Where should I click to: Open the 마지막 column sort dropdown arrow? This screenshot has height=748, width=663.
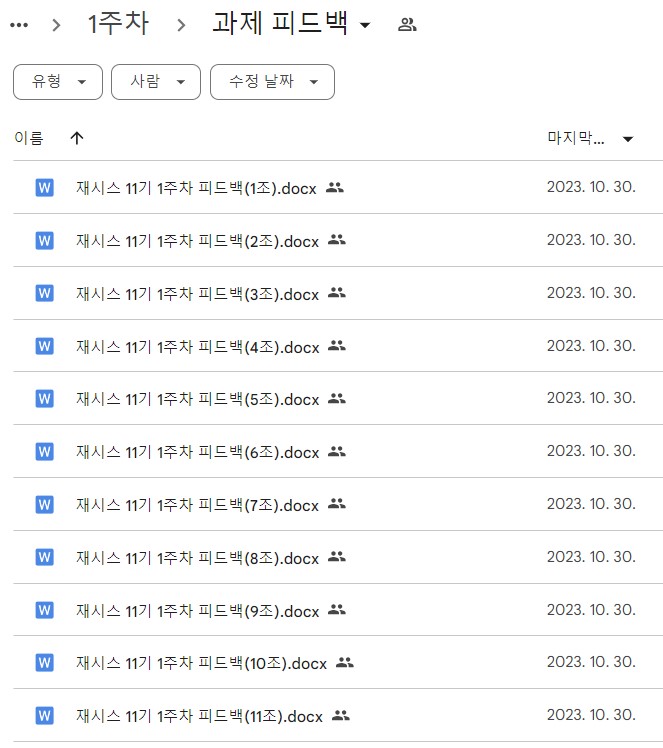[x=628, y=139]
